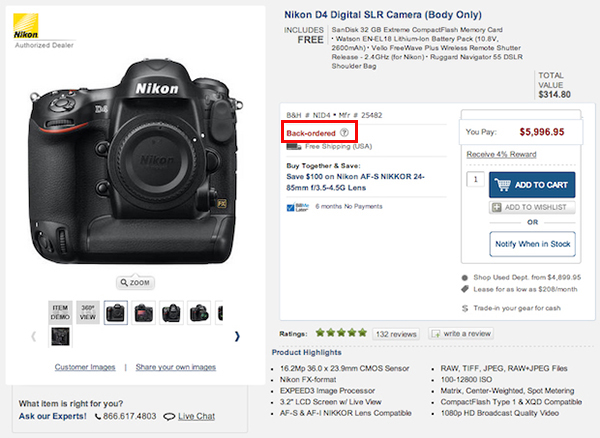
Task: Open the Receive 4% Reward link
Action: pyautogui.click(x=501, y=154)
